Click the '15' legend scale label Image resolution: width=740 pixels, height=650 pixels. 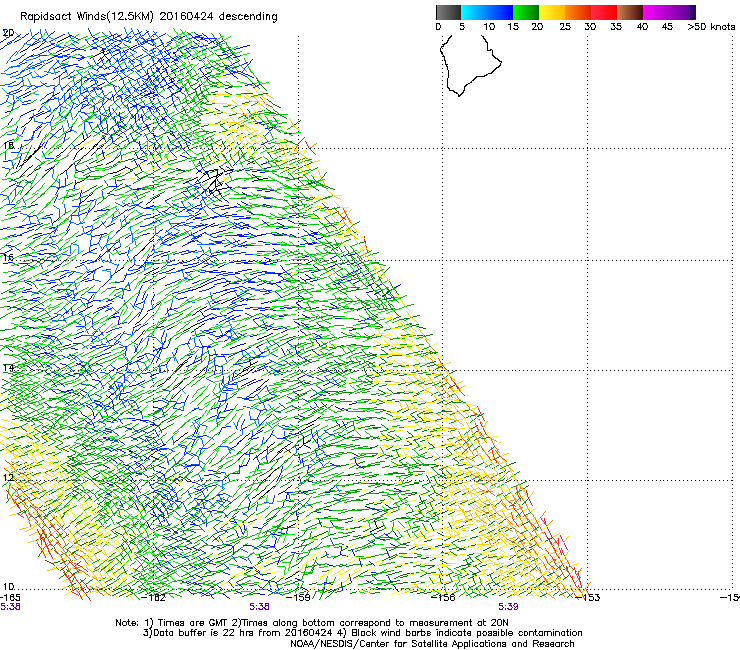point(513,27)
